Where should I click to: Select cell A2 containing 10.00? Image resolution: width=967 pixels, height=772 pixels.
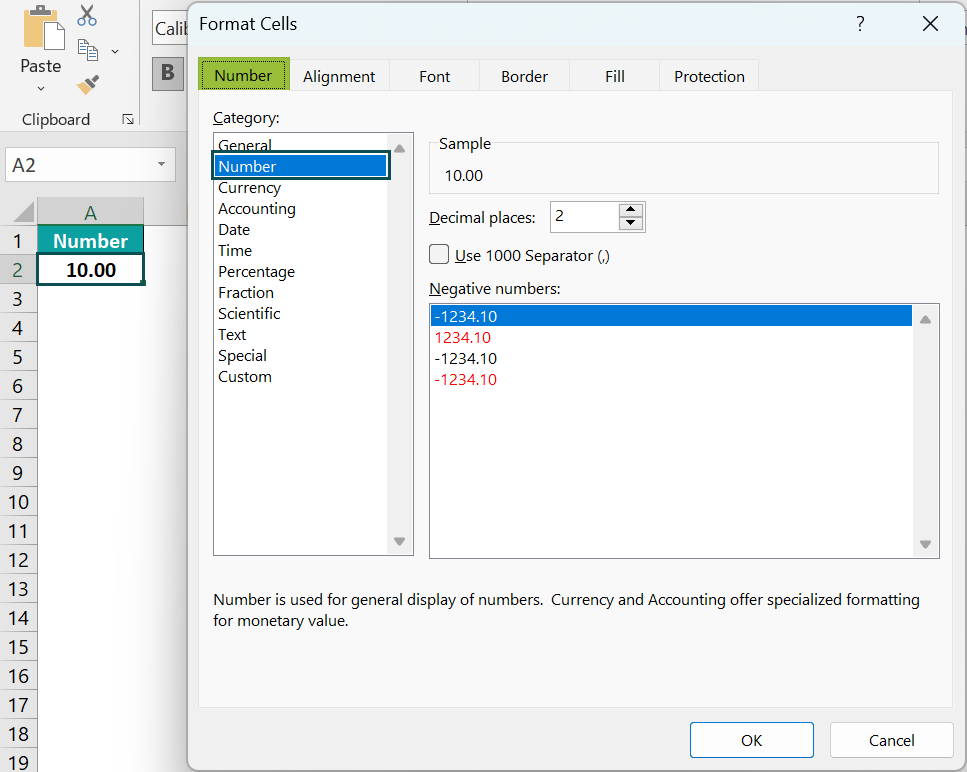[x=91, y=269]
